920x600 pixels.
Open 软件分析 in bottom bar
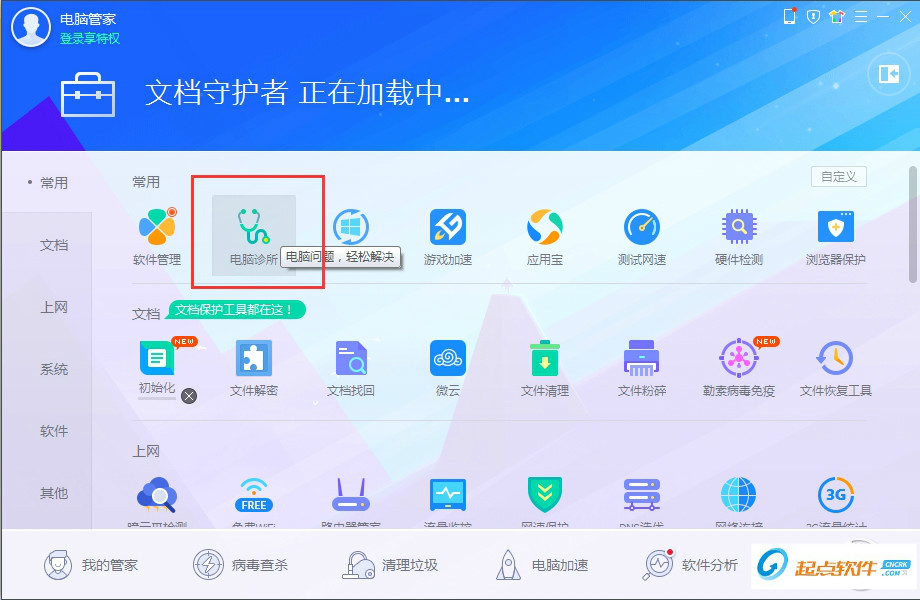coord(690,565)
